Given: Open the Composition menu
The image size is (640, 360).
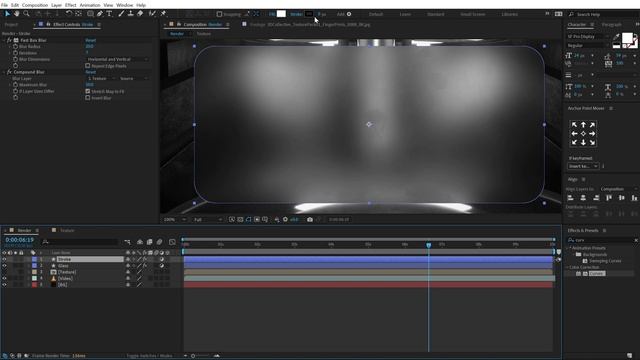Looking at the screenshot, I should point(35,5).
